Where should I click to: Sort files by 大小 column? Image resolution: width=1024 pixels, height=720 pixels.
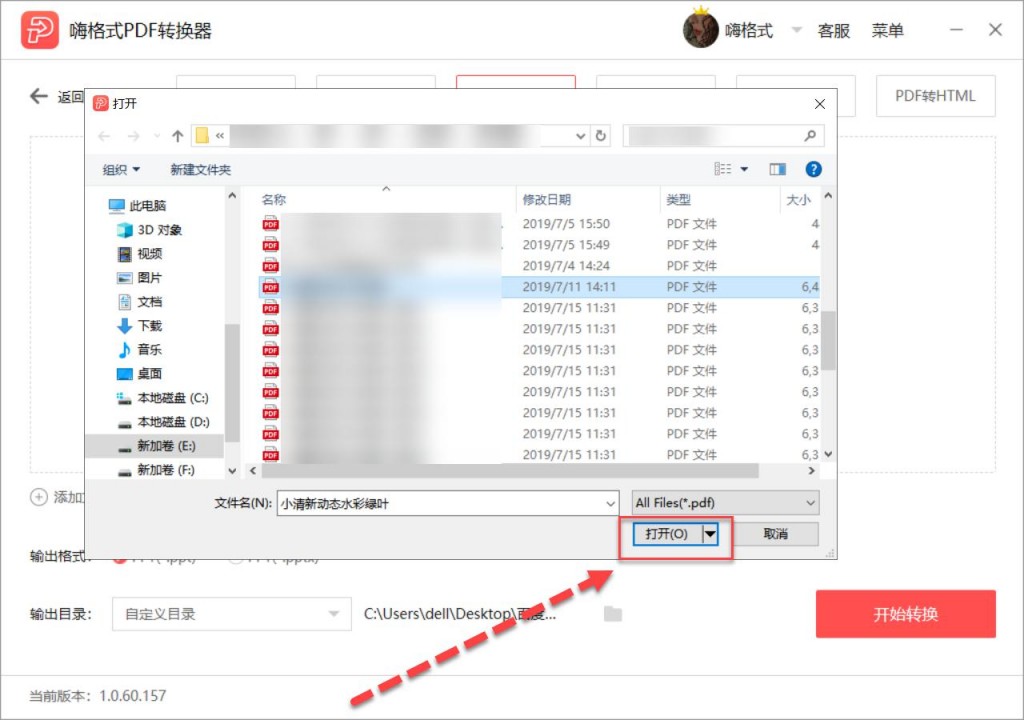tap(798, 199)
